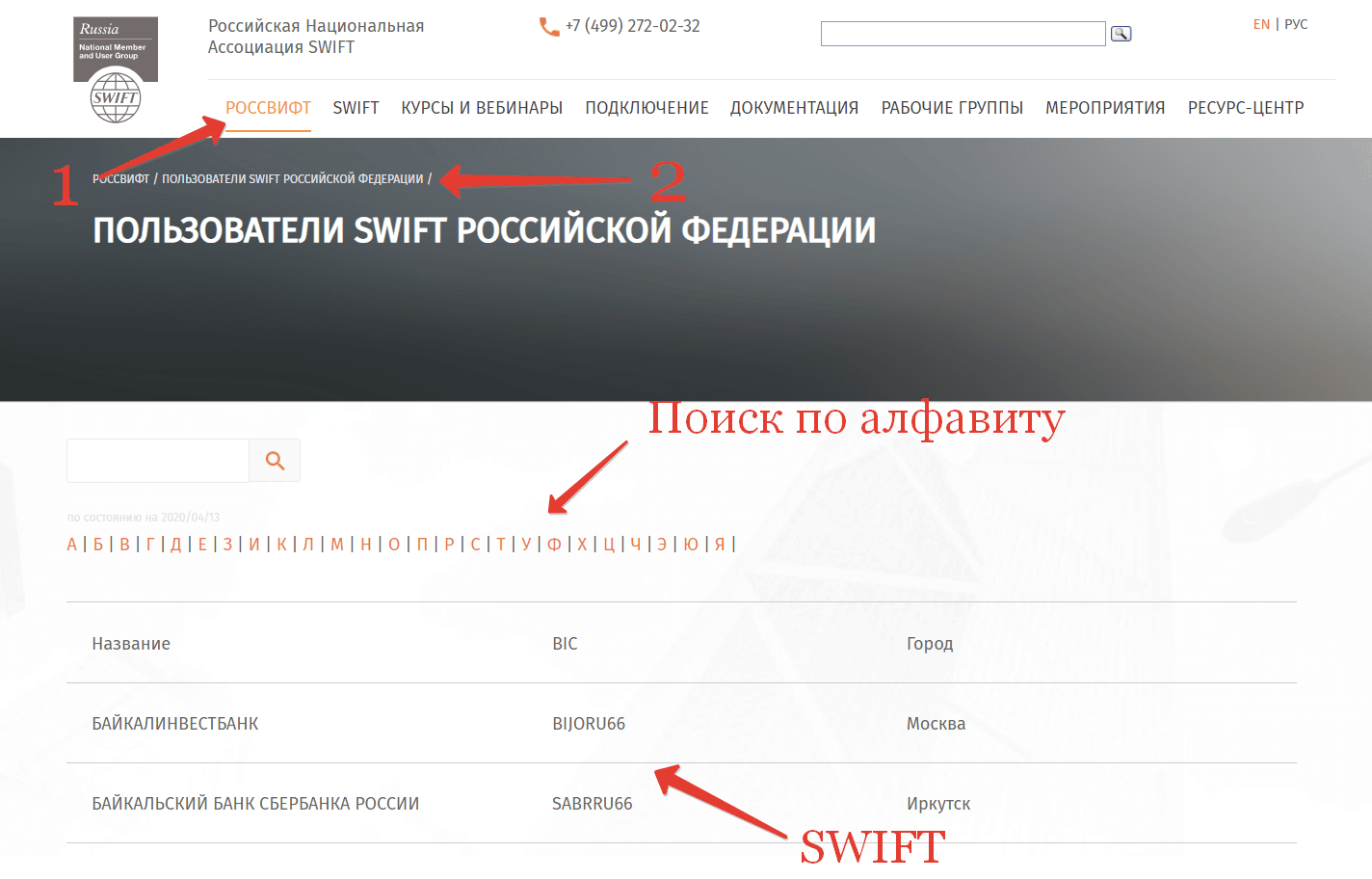Filter the list by letter Г
The width and height of the screenshot is (1372, 879).
click(x=150, y=545)
